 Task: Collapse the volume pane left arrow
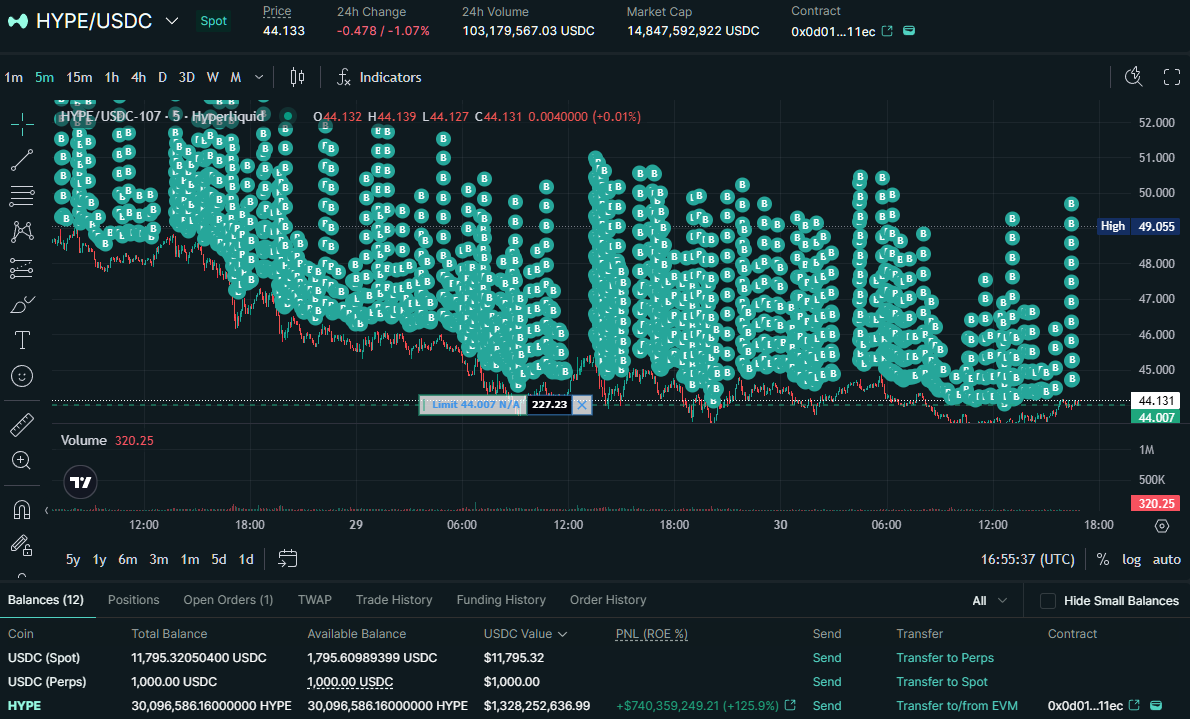coord(47,510)
